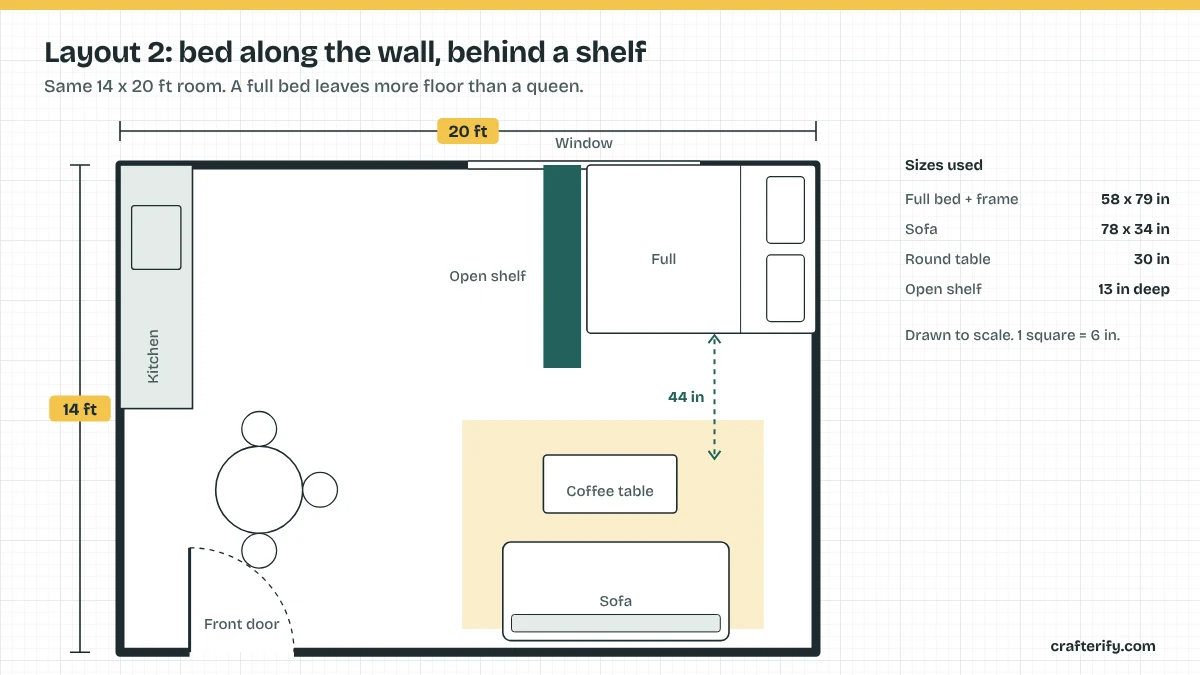Click the 'Sofa' label

tap(616, 601)
